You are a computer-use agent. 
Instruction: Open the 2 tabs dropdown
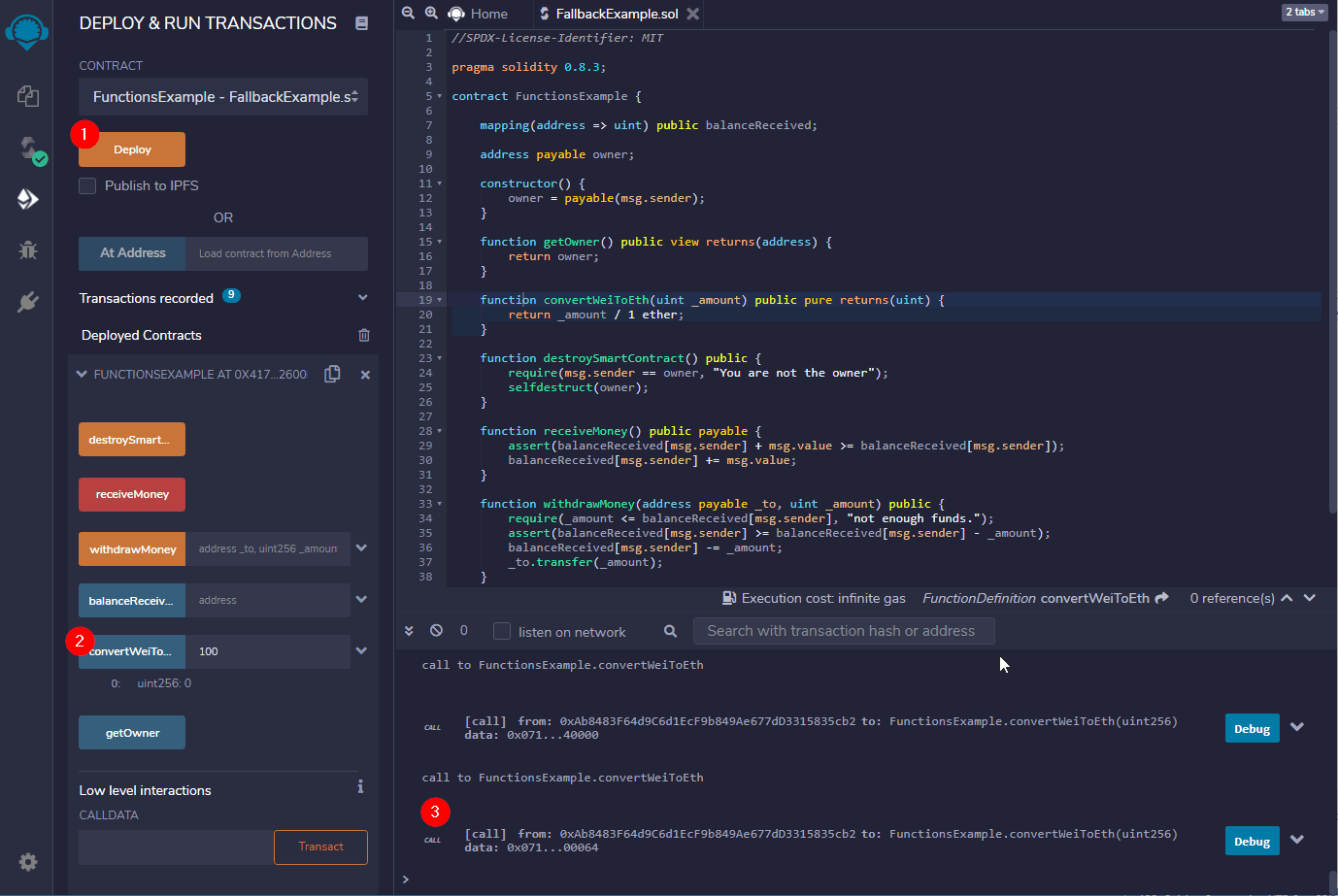(1305, 12)
